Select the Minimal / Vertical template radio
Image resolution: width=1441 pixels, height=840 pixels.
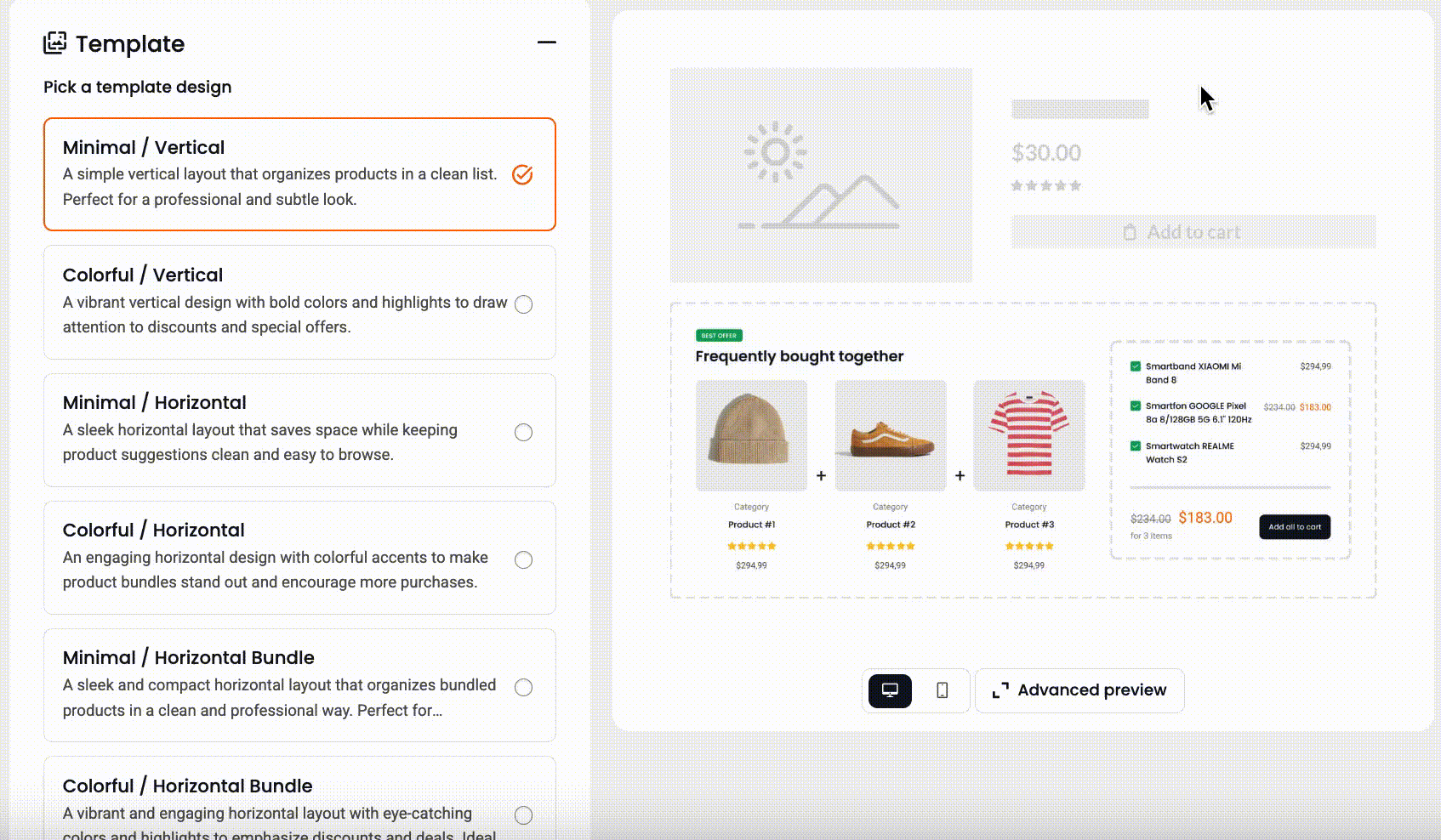pyautogui.click(x=522, y=174)
